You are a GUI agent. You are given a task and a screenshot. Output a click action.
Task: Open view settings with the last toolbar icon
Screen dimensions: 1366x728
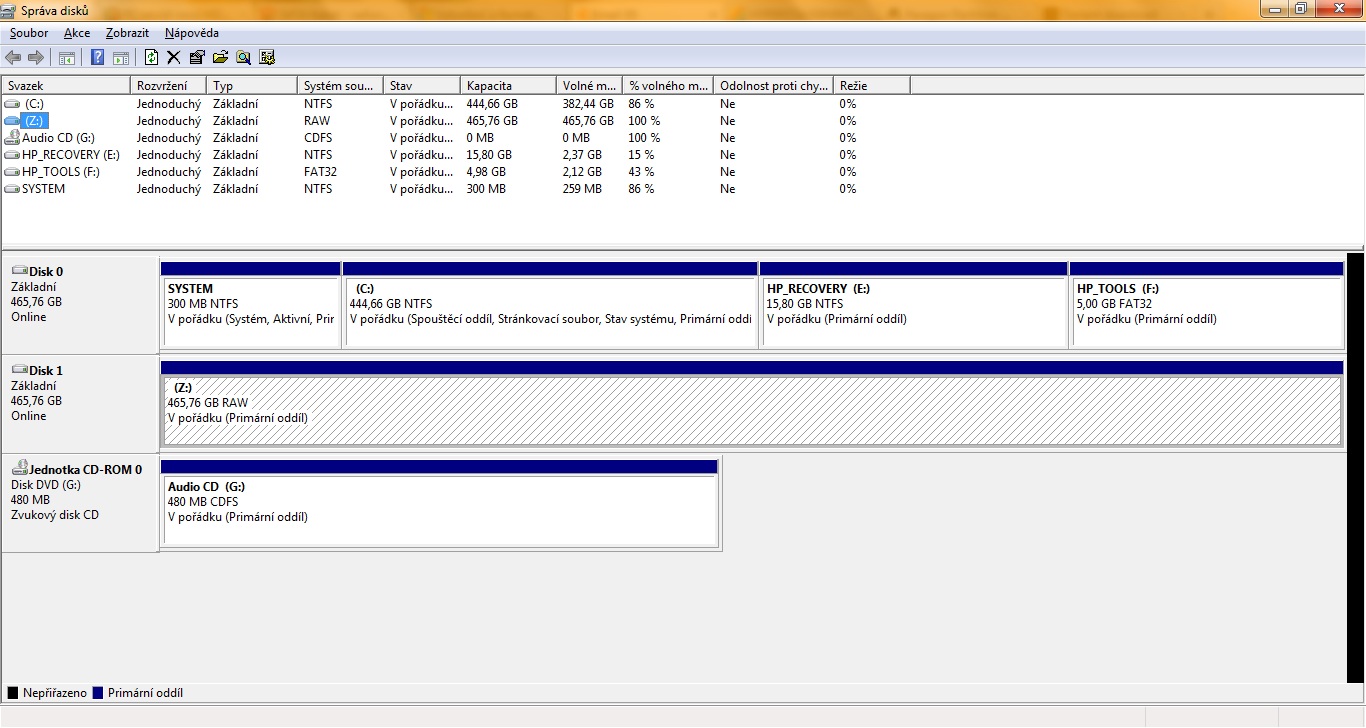(x=267, y=58)
